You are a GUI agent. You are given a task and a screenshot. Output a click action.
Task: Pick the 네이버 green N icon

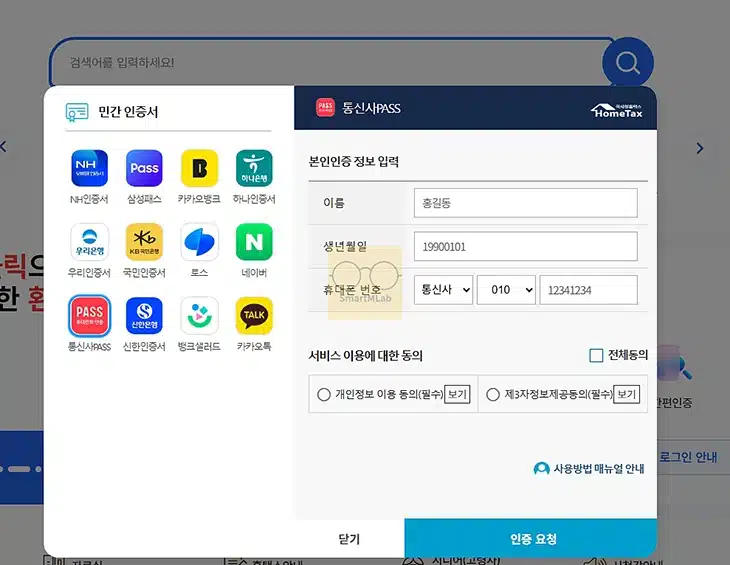click(x=254, y=242)
